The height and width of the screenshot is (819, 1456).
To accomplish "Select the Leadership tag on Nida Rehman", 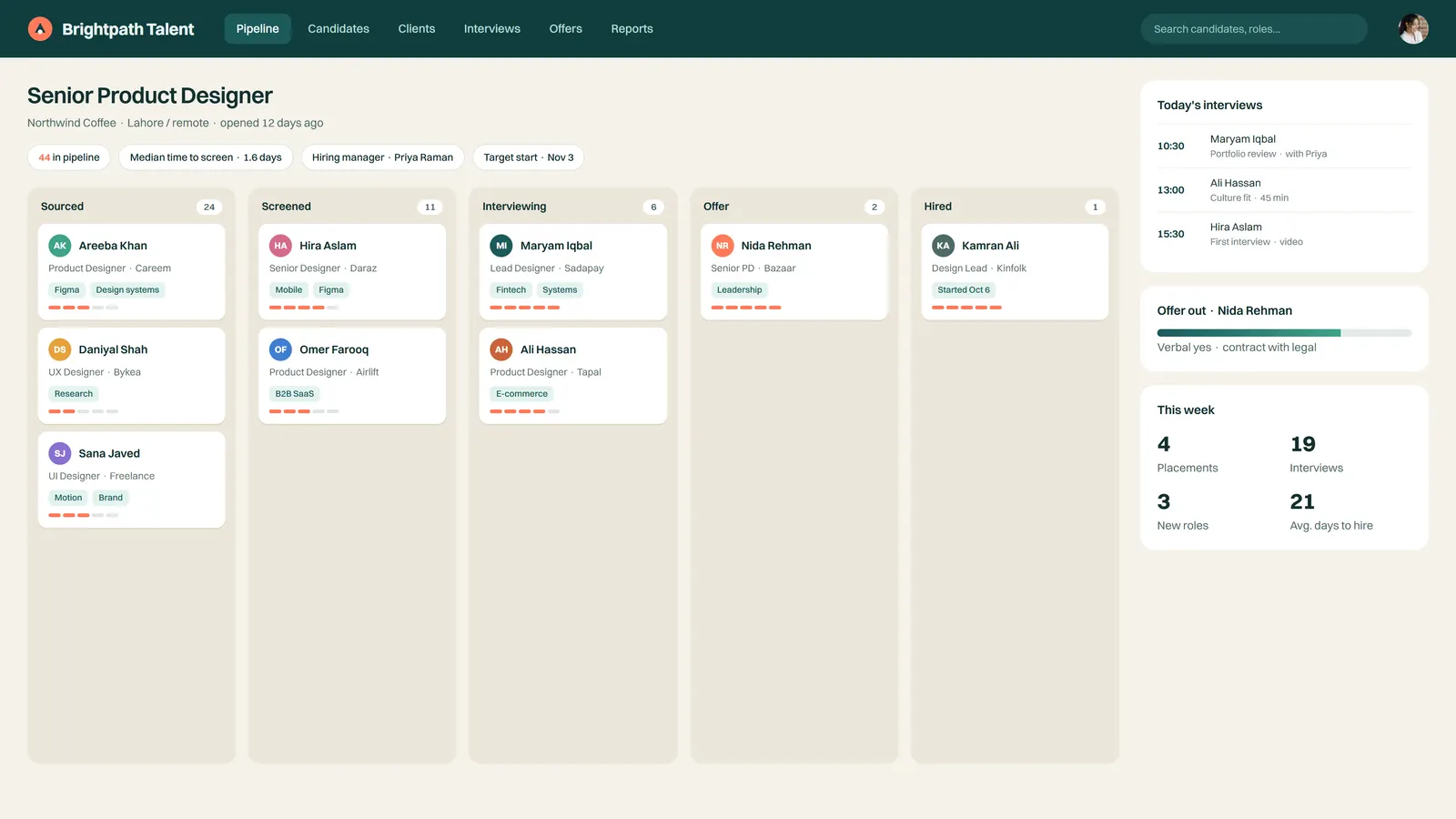I will click(x=740, y=290).
